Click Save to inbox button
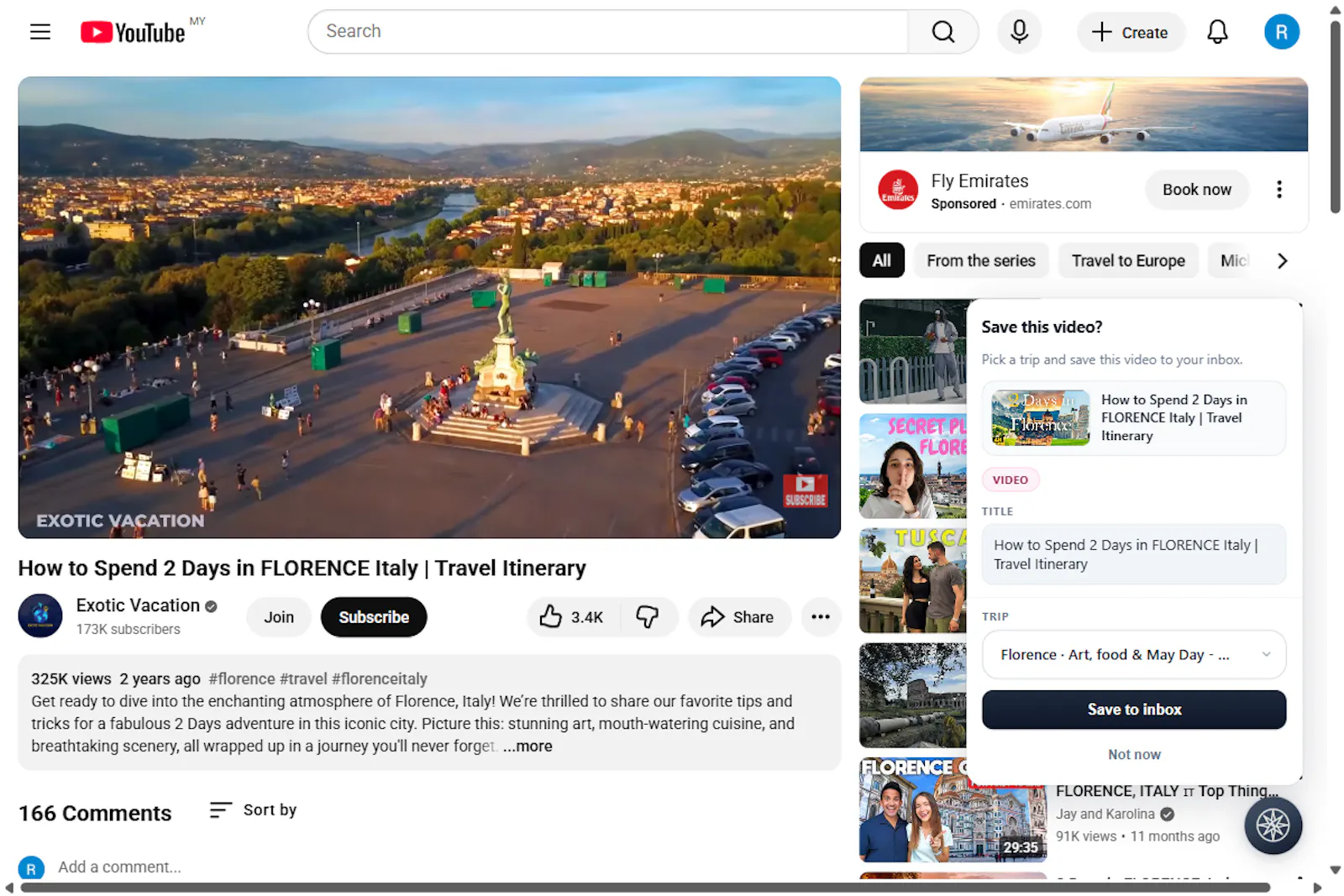This screenshot has width=1344, height=896. pyautogui.click(x=1133, y=710)
